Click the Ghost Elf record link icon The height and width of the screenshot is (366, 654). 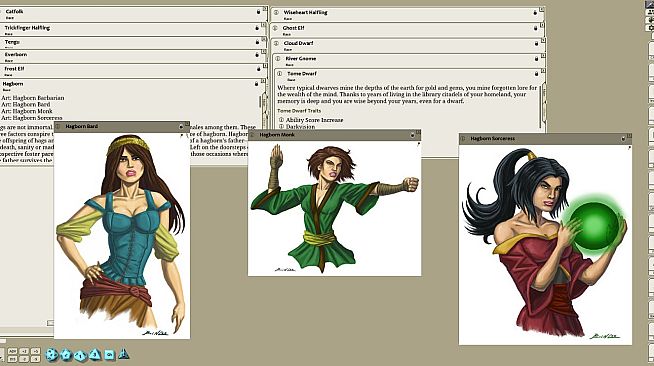click(275, 28)
